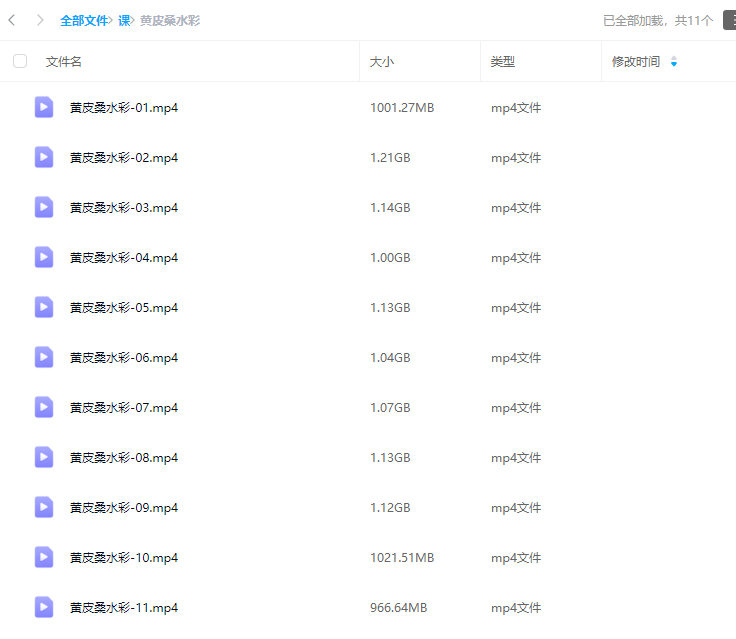Click the video icon of 黄皮桑水彩-09.mp4

[44, 507]
